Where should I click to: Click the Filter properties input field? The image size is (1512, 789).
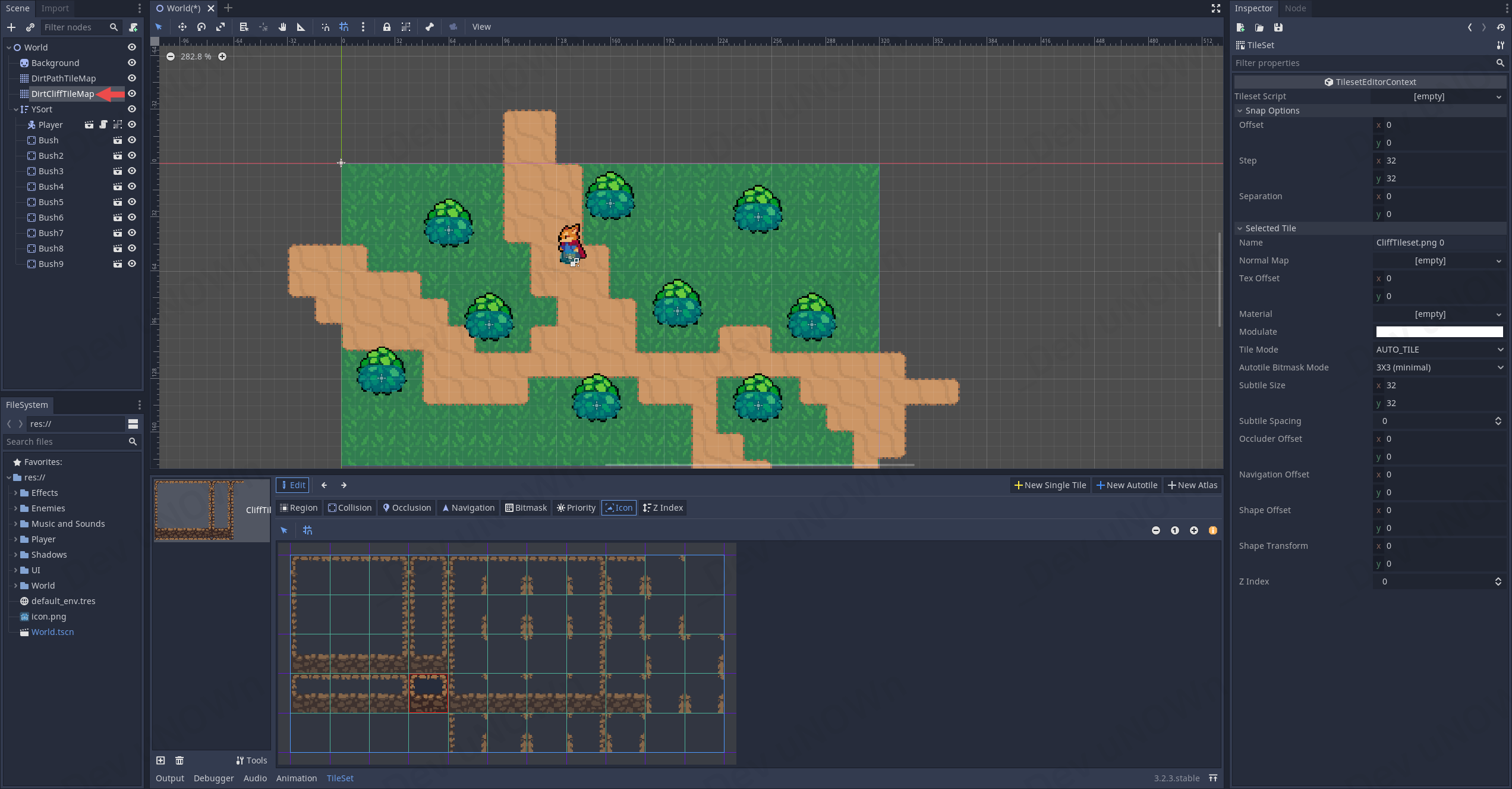[1361, 63]
